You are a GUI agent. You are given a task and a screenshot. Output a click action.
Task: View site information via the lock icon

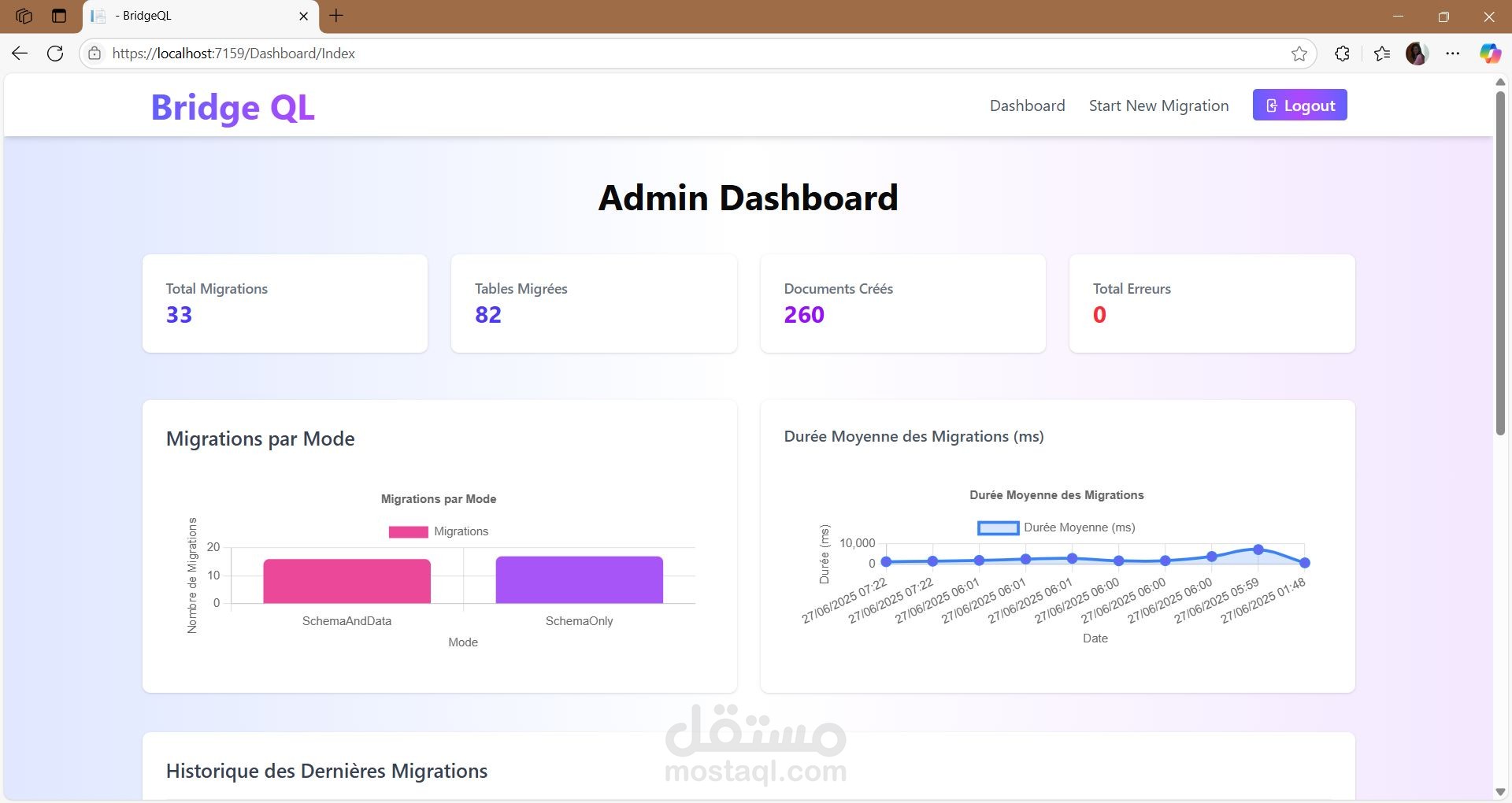[x=94, y=54]
